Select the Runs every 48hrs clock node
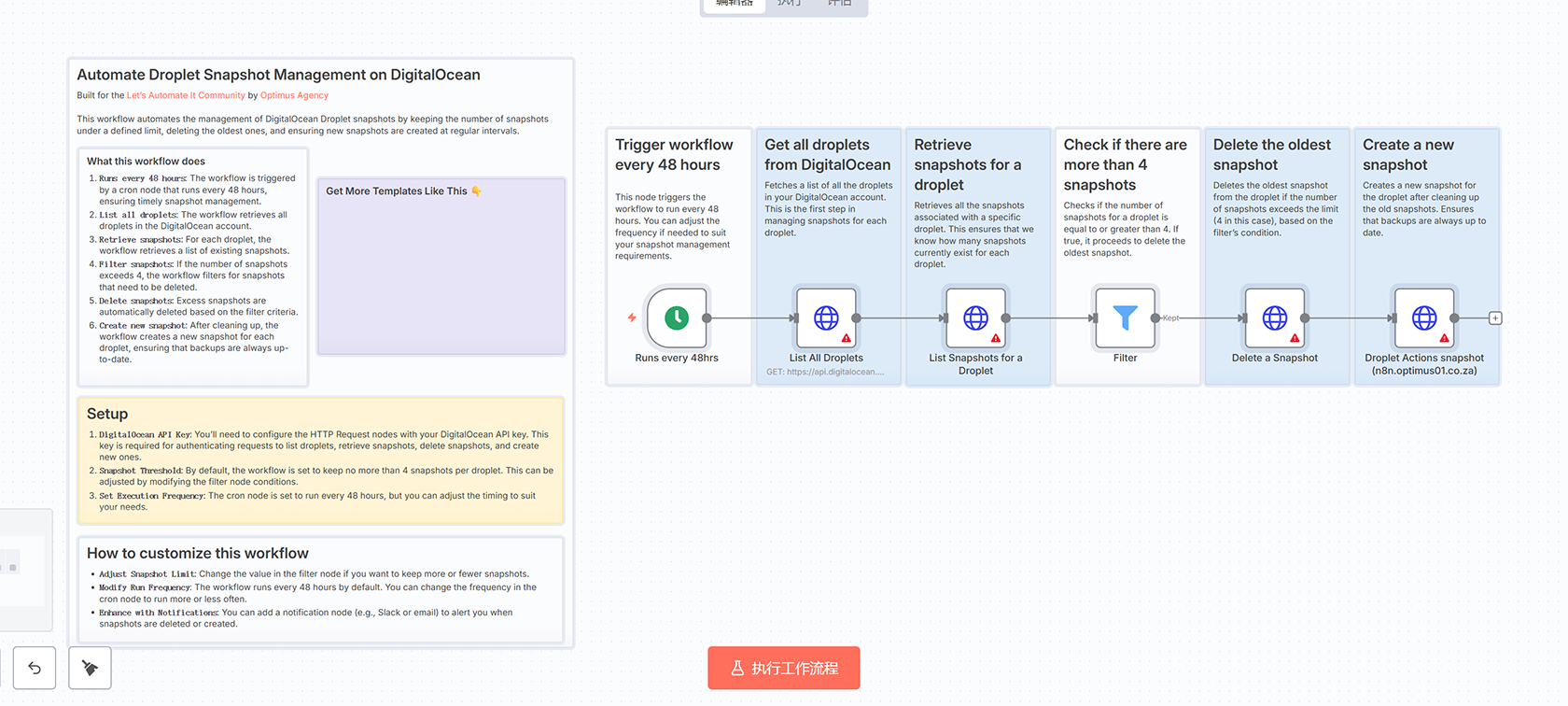Viewport: 1568px width, 706px height. click(677, 318)
